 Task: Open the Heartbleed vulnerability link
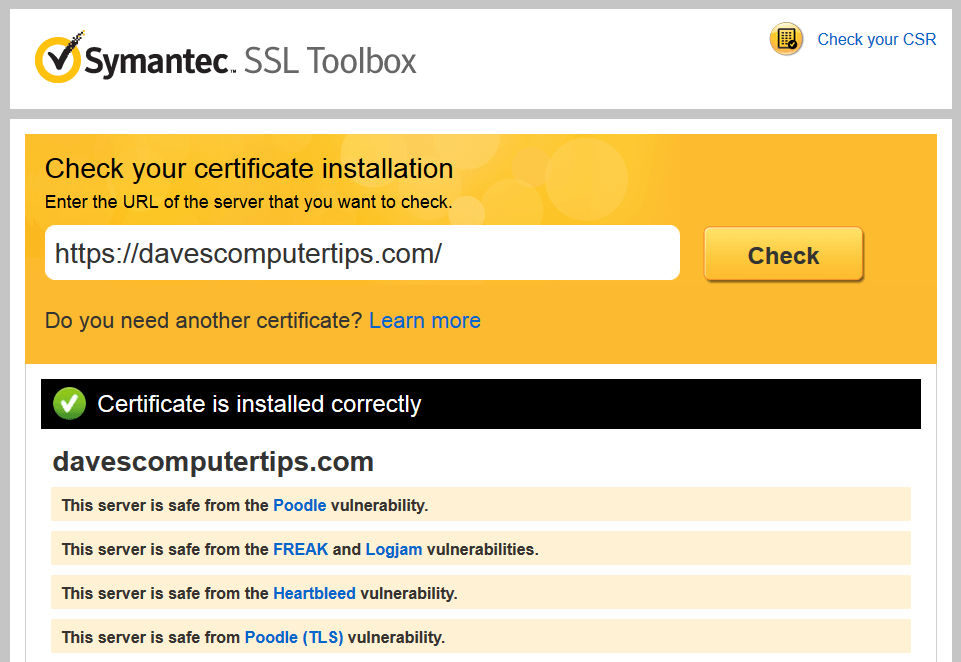click(314, 593)
